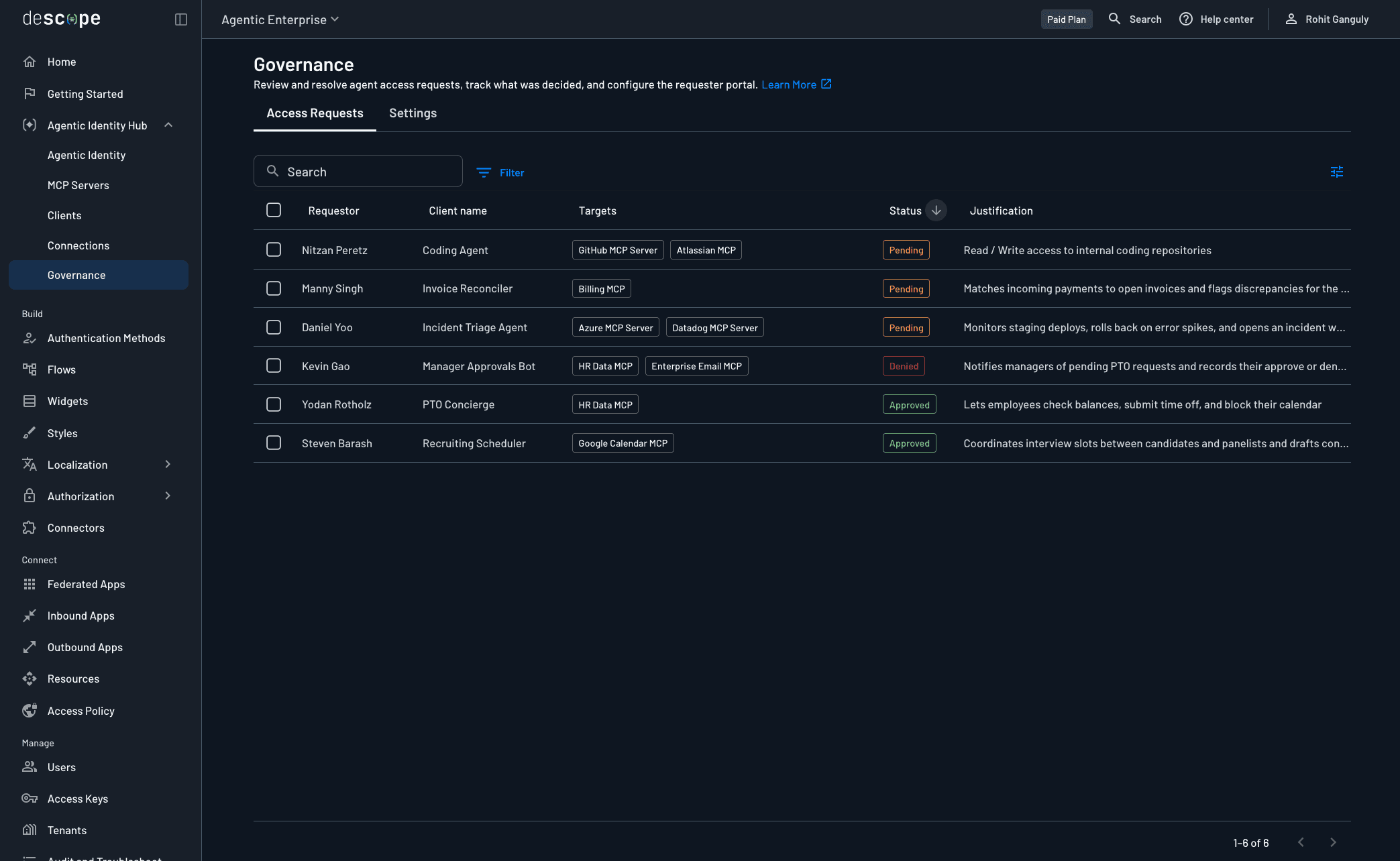Click the Outbound Apps icon
The height and width of the screenshot is (861, 1400).
coord(30,647)
